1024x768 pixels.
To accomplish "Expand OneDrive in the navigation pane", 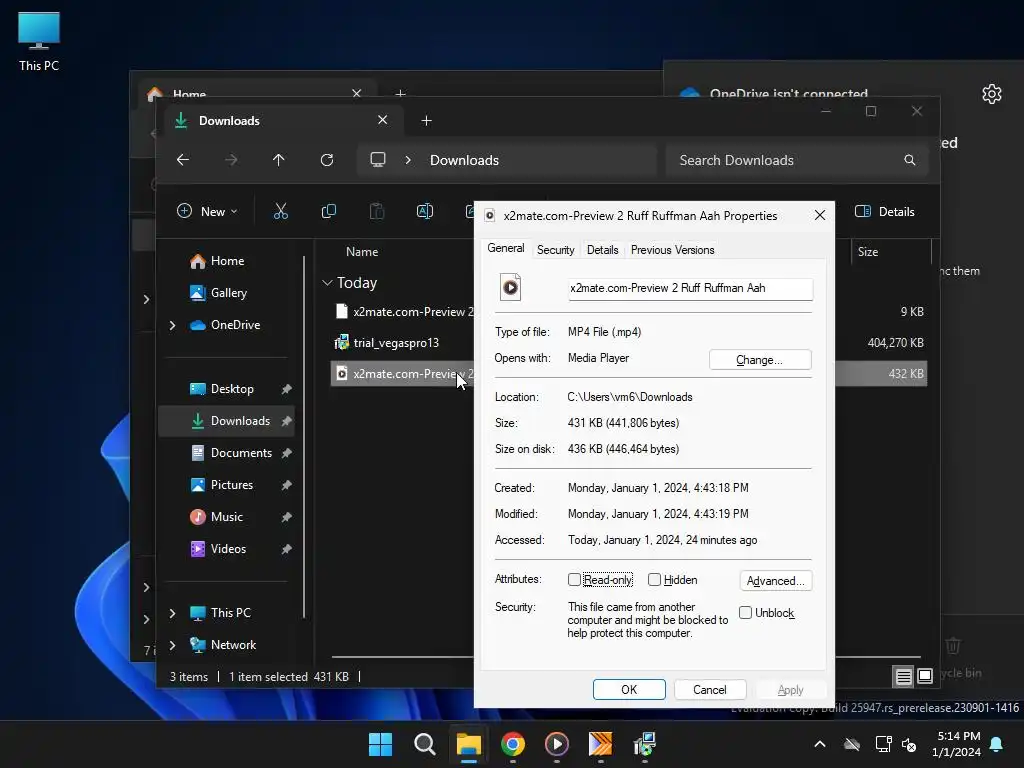I will 172,325.
